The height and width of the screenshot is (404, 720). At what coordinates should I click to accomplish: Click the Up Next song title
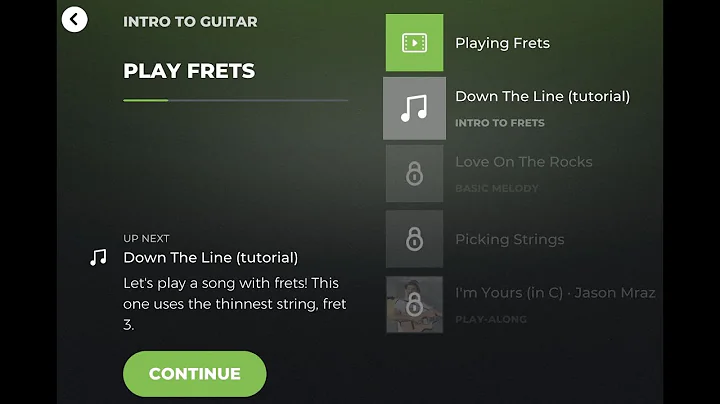(x=210, y=258)
